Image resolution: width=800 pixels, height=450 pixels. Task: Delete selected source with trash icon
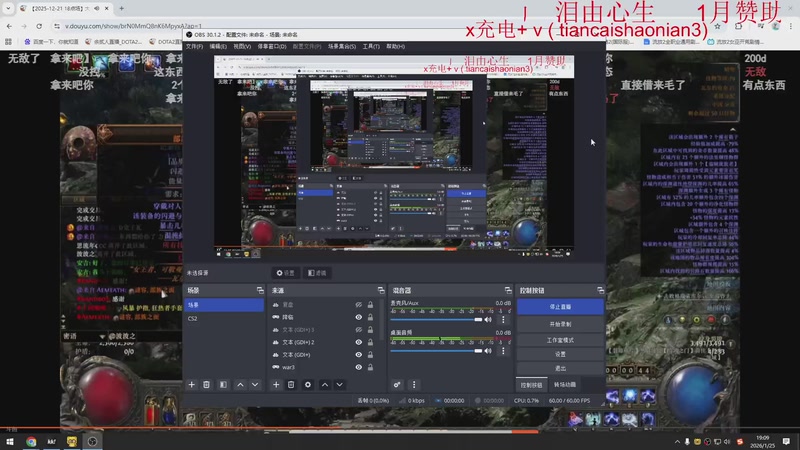(291, 385)
